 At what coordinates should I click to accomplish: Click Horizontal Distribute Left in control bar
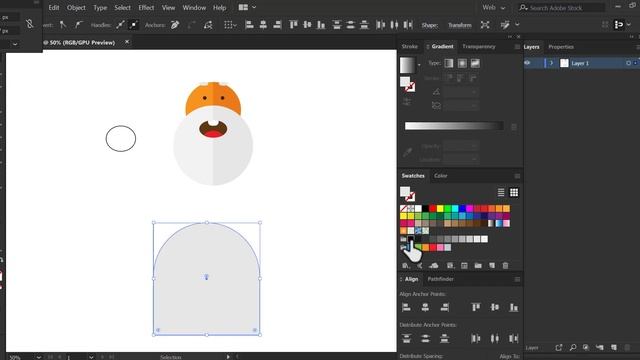[x=380, y=25]
